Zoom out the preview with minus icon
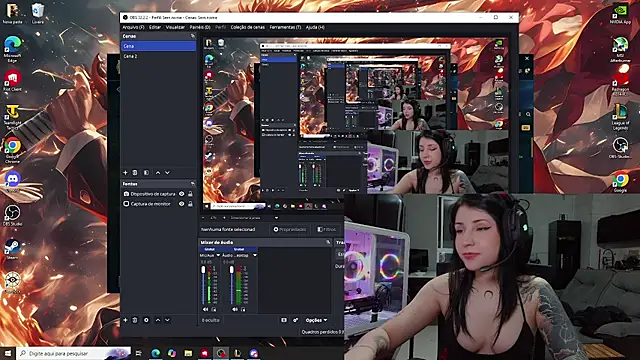The width and height of the screenshot is (640, 360). click(204, 218)
